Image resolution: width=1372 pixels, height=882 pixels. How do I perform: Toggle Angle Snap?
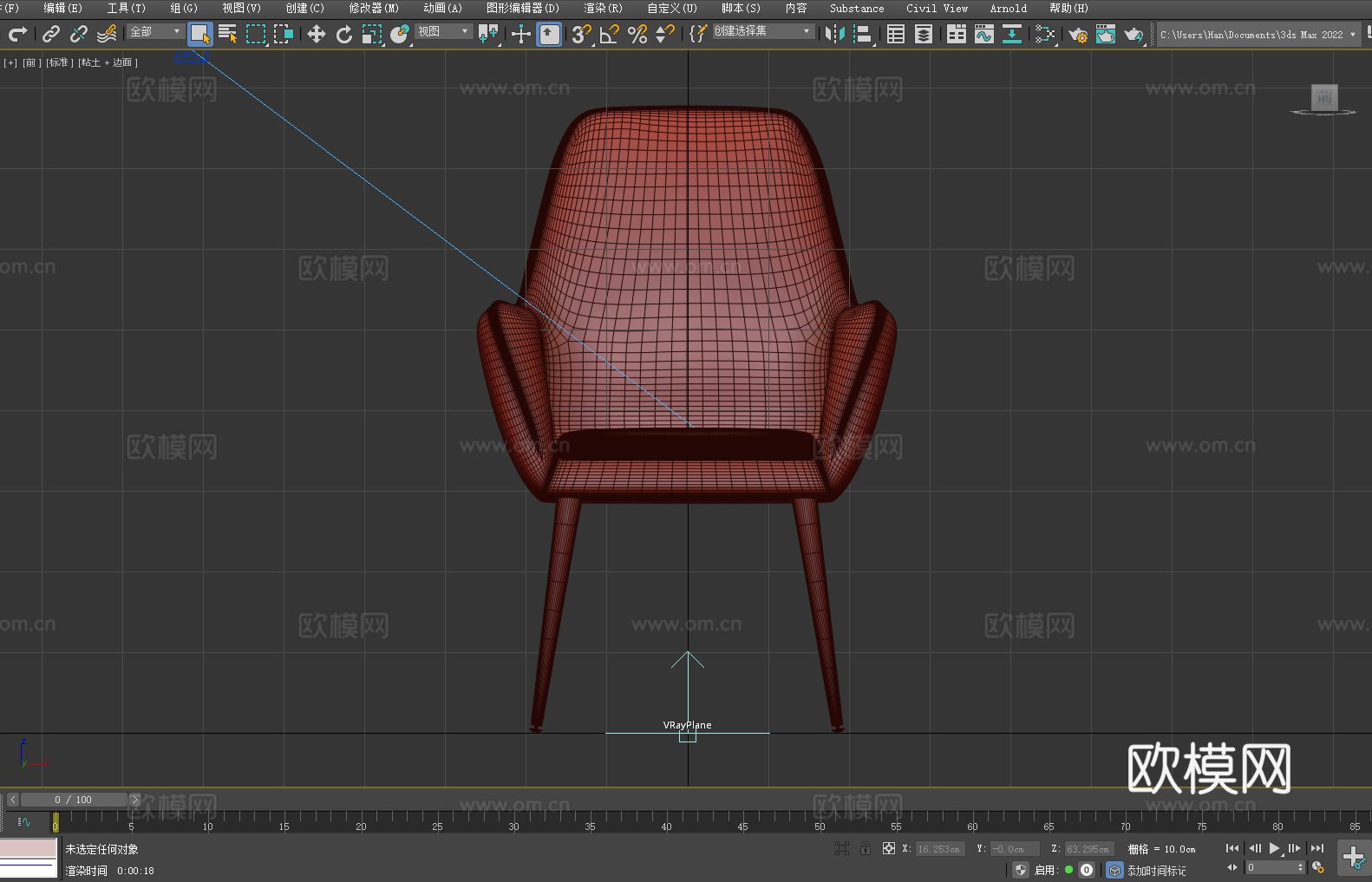pos(610,34)
